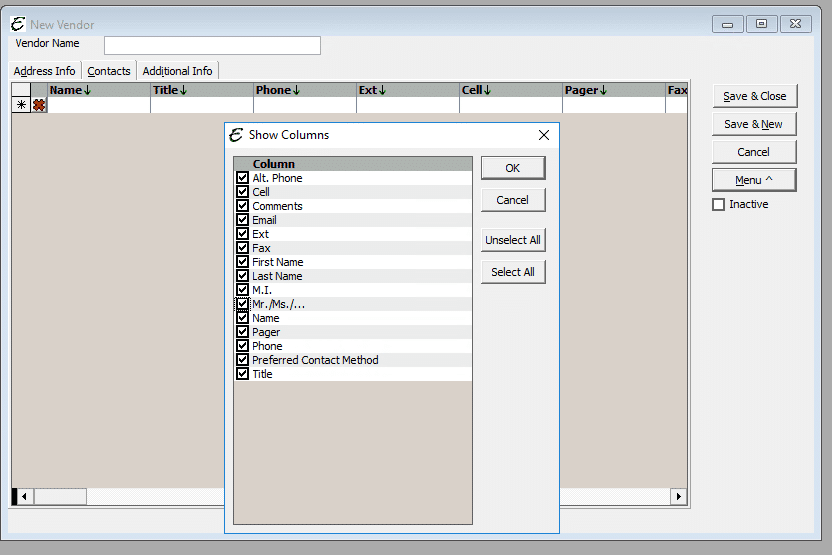This screenshot has width=832, height=555.
Task: Uncheck the Ext column checkbox
Action: [x=242, y=233]
